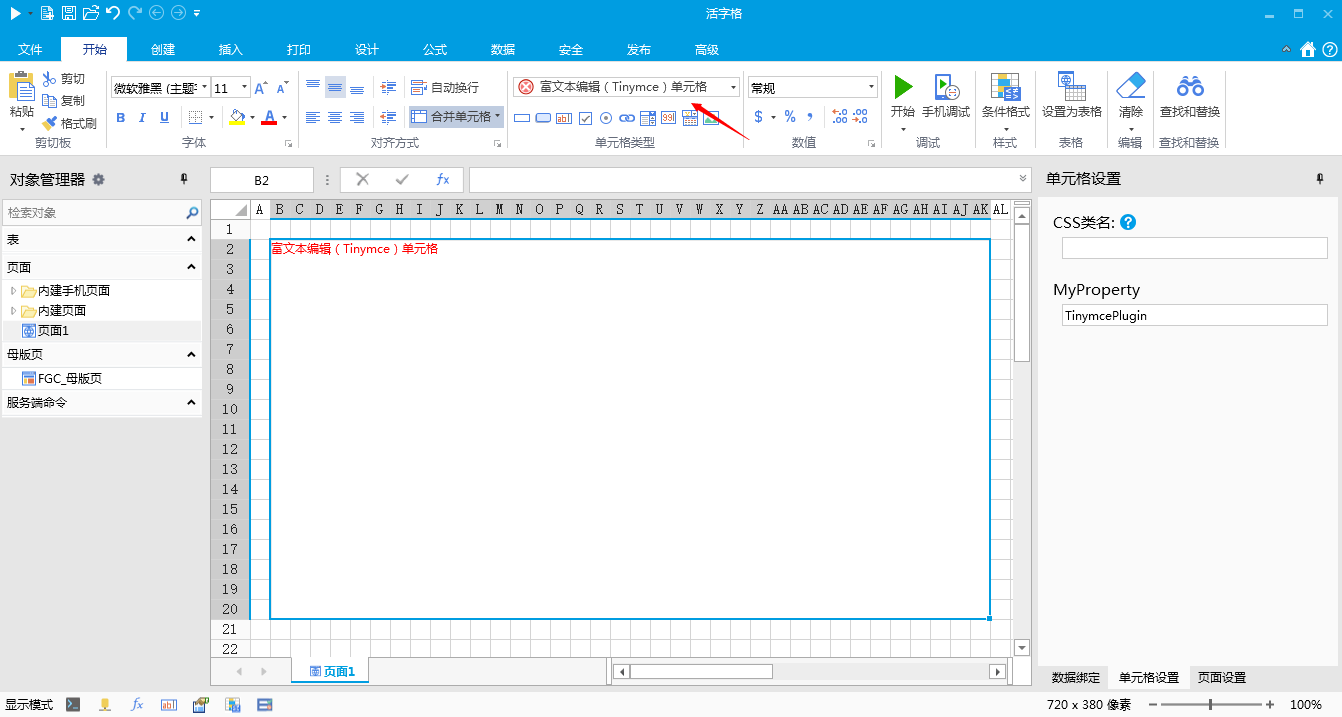Pin the Object Manager panel

pos(184,179)
